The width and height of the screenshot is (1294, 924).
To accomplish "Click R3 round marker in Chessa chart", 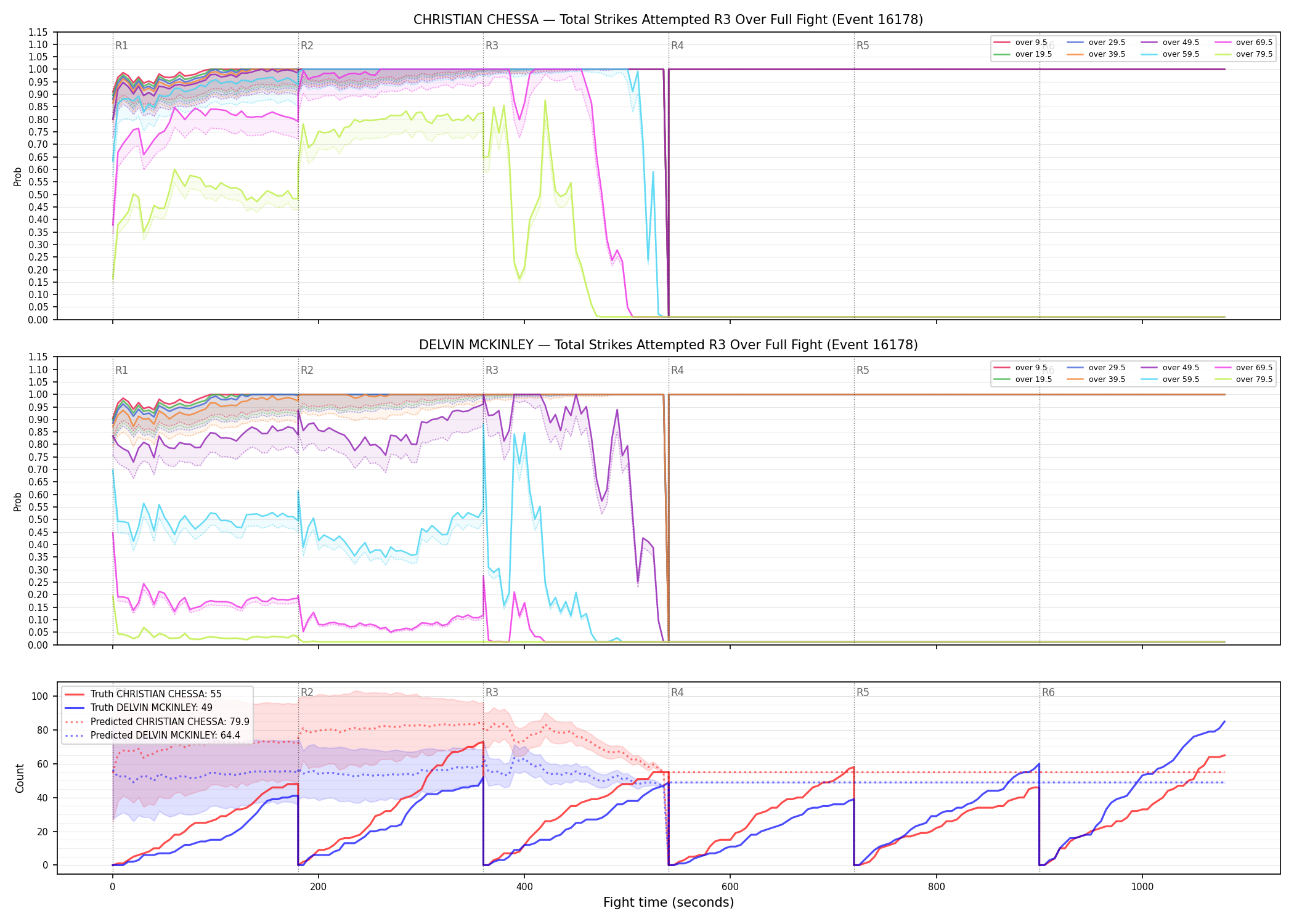I will [x=492, y=46].
